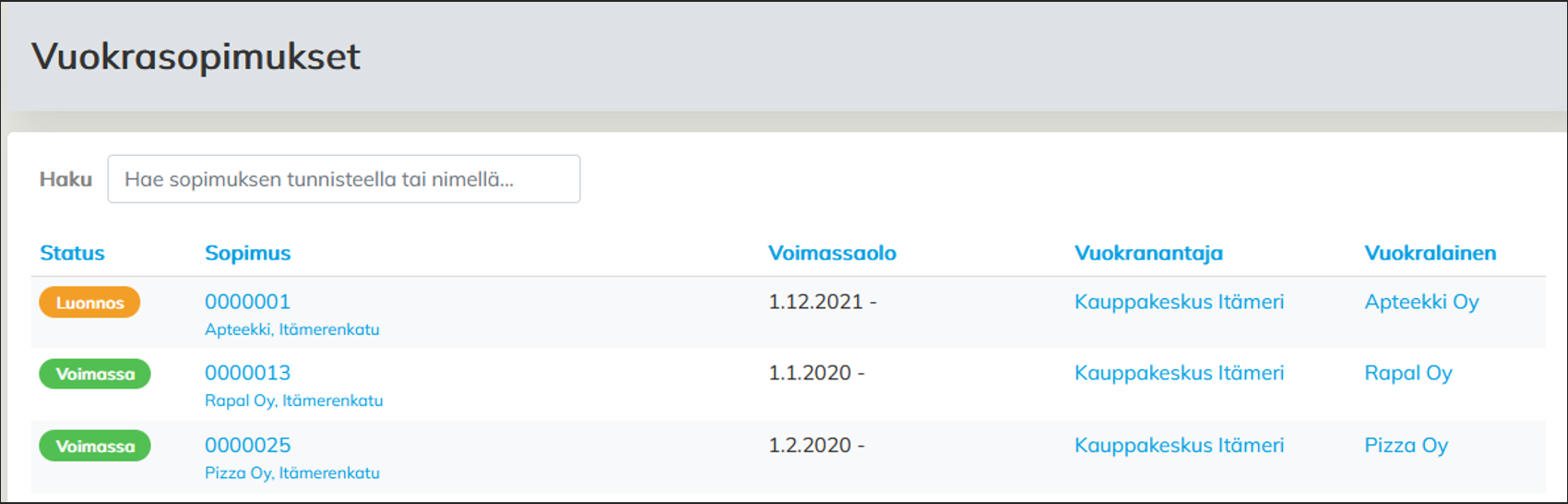The width and height of the screenshot is (1568, 504).
Task: Open contract number 0000001
Action: pos(247,302)
